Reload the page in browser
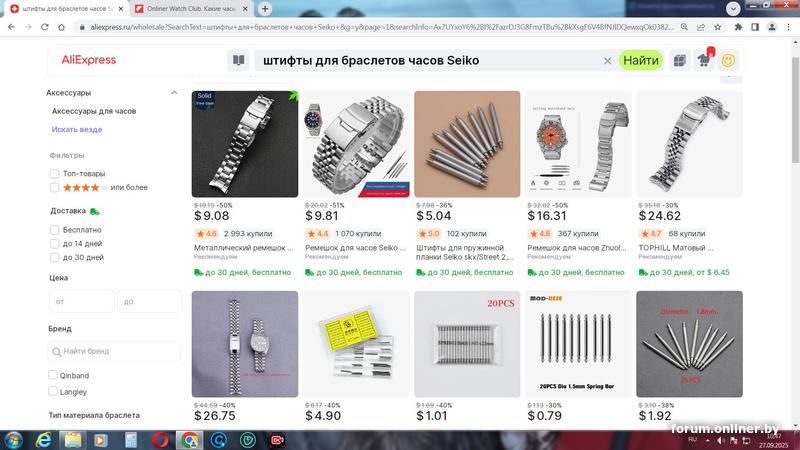Viewport: 800px width, 450px height. pos(45,27)
